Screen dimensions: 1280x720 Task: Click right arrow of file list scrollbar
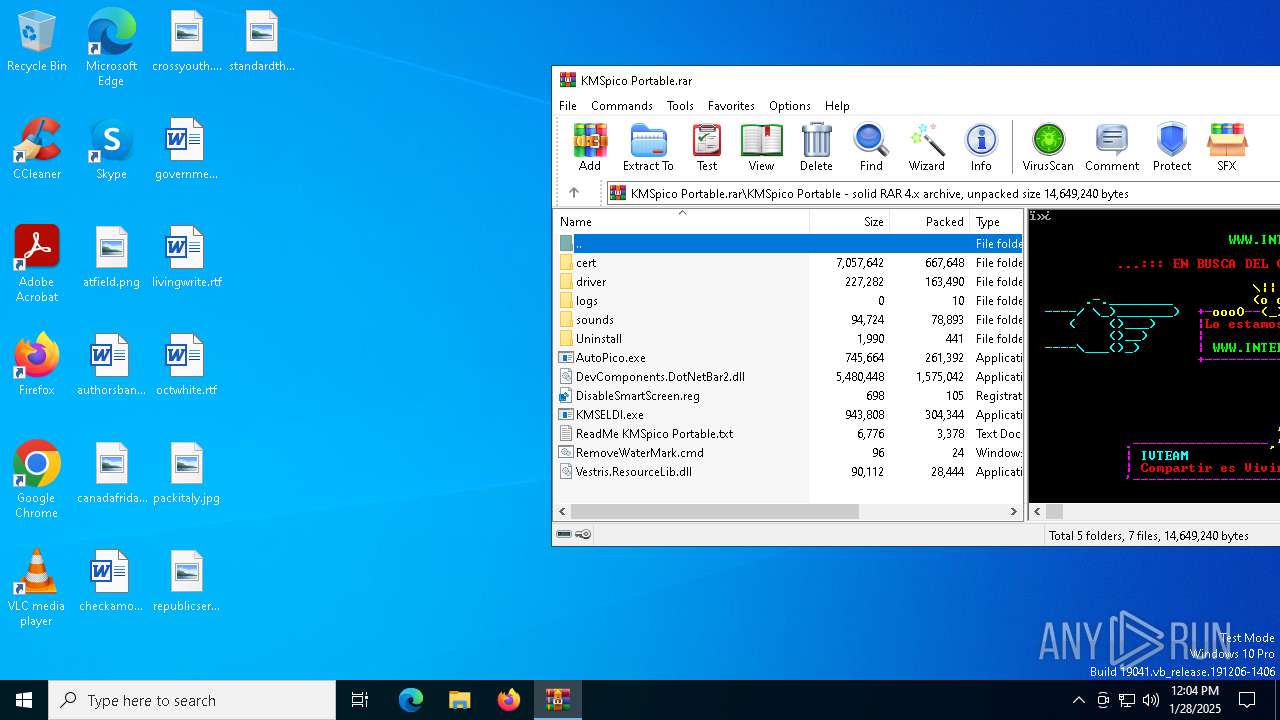[x=1014, y=511]
